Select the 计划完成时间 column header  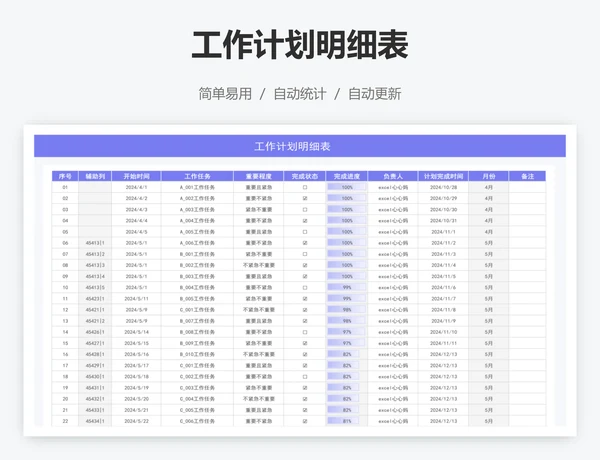pyautogui.click(x=443, y=176)
